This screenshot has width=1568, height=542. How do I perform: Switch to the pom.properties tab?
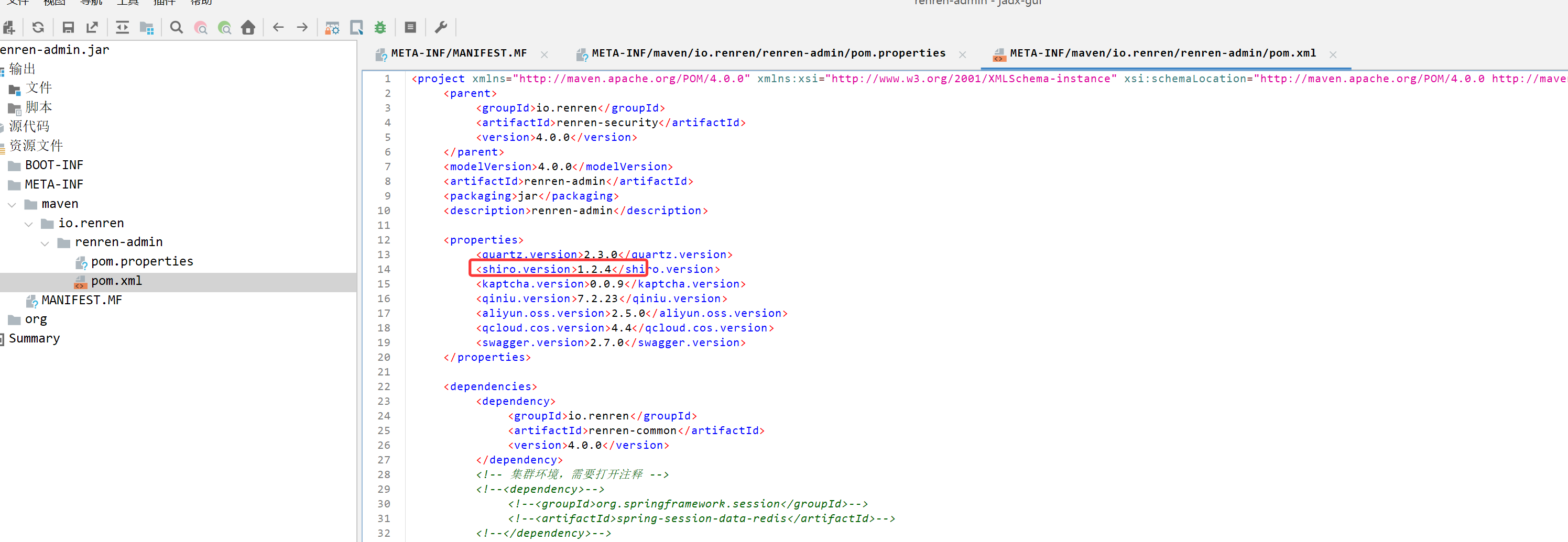(769, 53)
